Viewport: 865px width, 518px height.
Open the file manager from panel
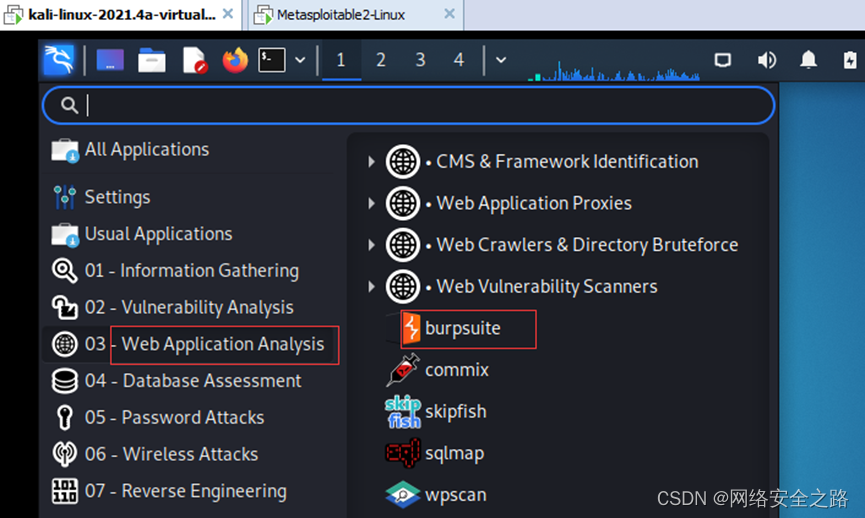(x=152, y=60)
